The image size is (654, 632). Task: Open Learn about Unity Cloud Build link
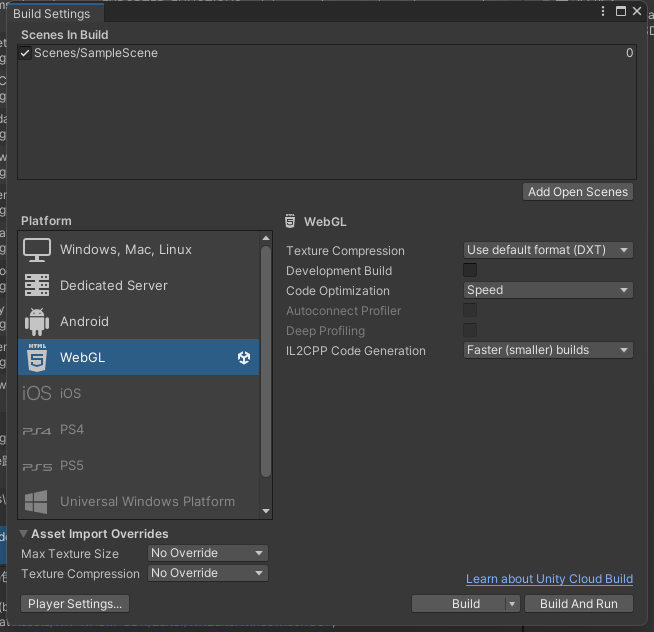pyautogui.click(x=549, y=579)
